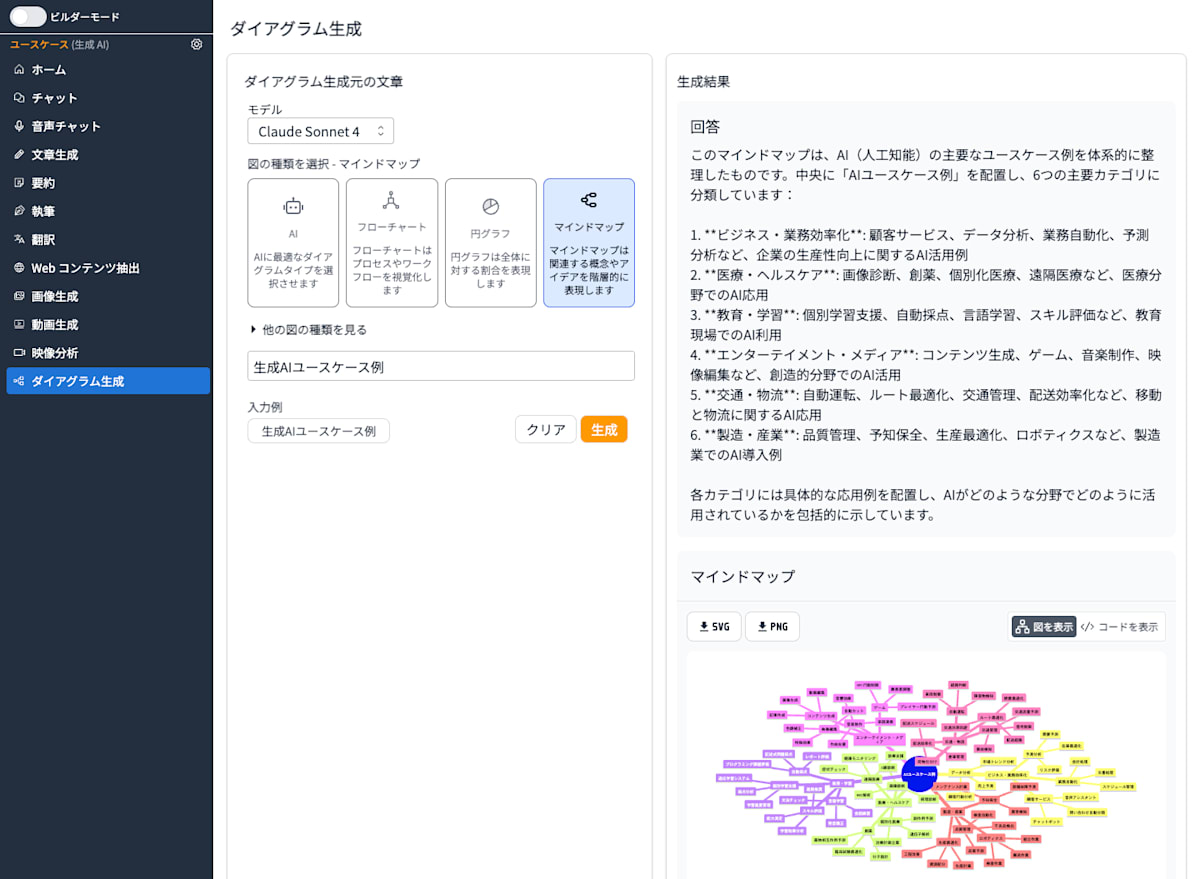Open the 要約 menu item

tap(108, 183)
